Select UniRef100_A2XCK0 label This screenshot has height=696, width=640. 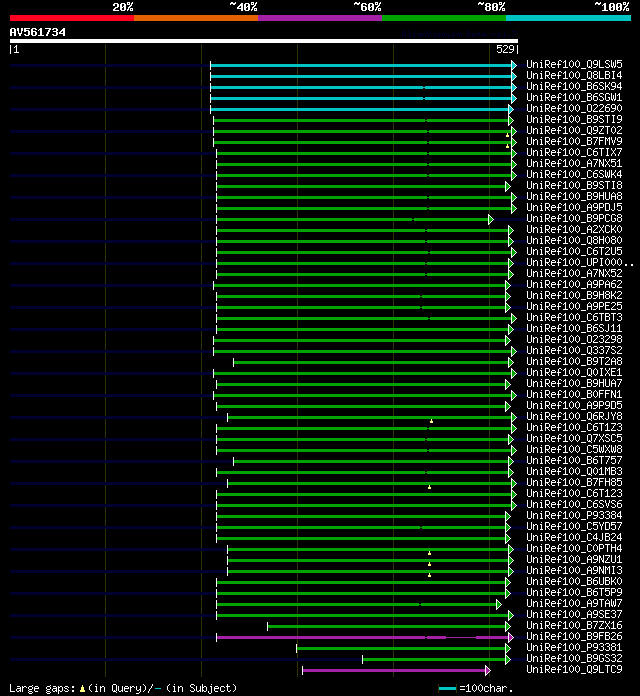(x=574, y=229)
